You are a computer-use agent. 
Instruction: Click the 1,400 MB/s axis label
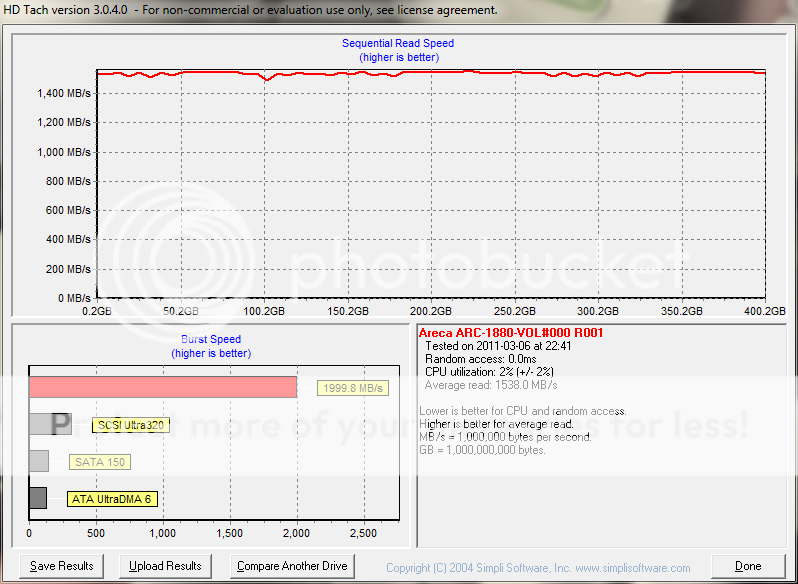tap(64, 93)
